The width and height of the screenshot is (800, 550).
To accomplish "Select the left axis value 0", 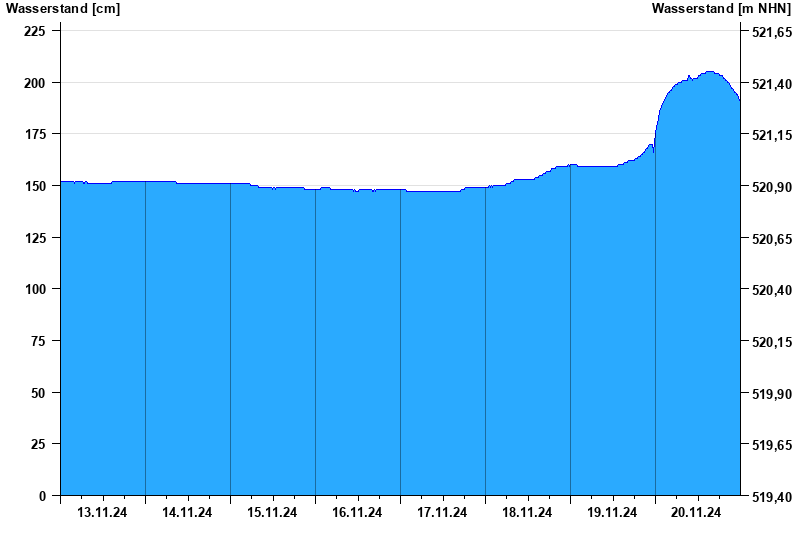I will point(42,496).
